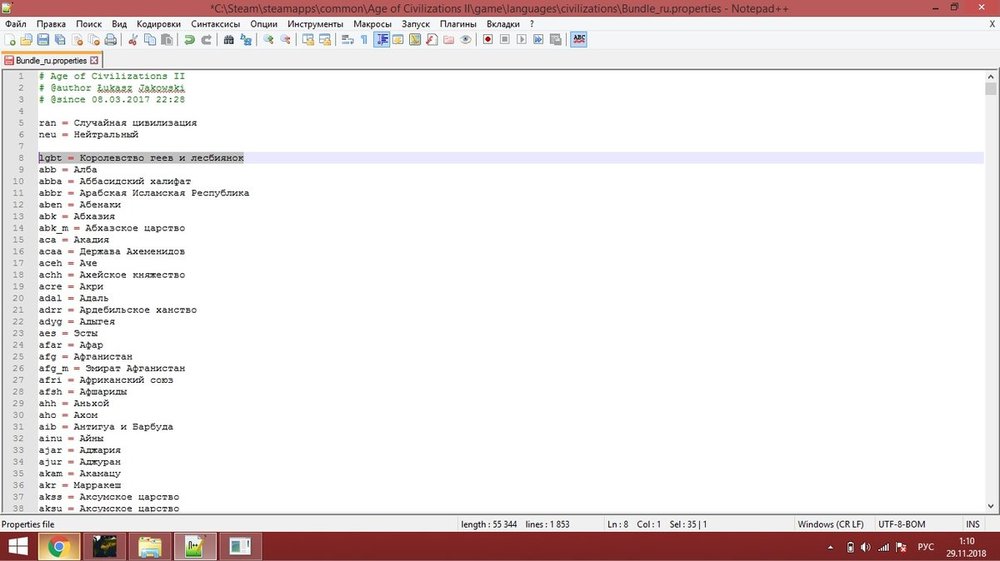Open the Windows Start button

tap(17, 547)
